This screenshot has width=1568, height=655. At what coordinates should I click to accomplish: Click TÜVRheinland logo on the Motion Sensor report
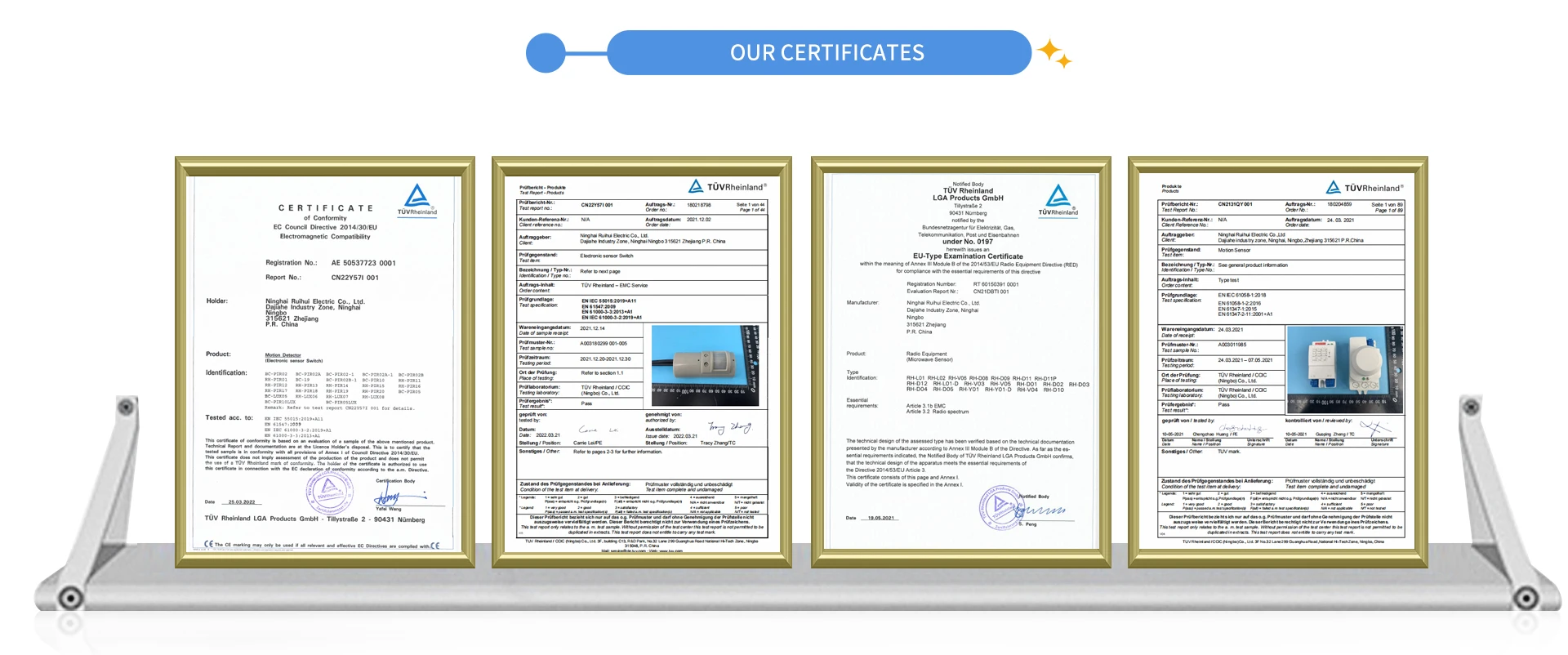pyautogui.click(x=1364, y=188)
